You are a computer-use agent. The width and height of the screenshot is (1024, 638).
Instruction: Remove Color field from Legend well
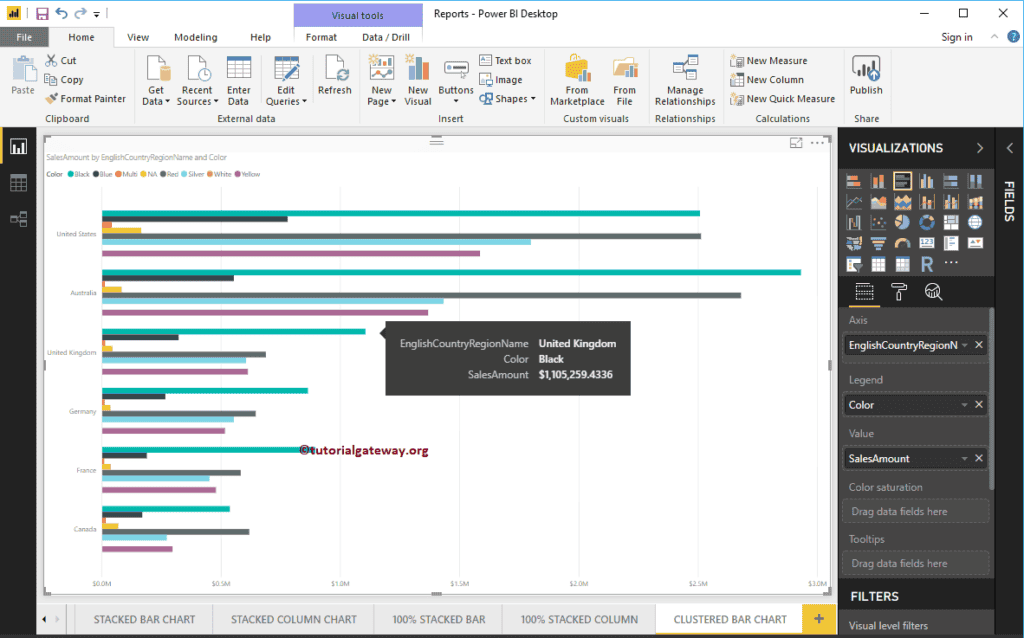(x=979, y=405)
